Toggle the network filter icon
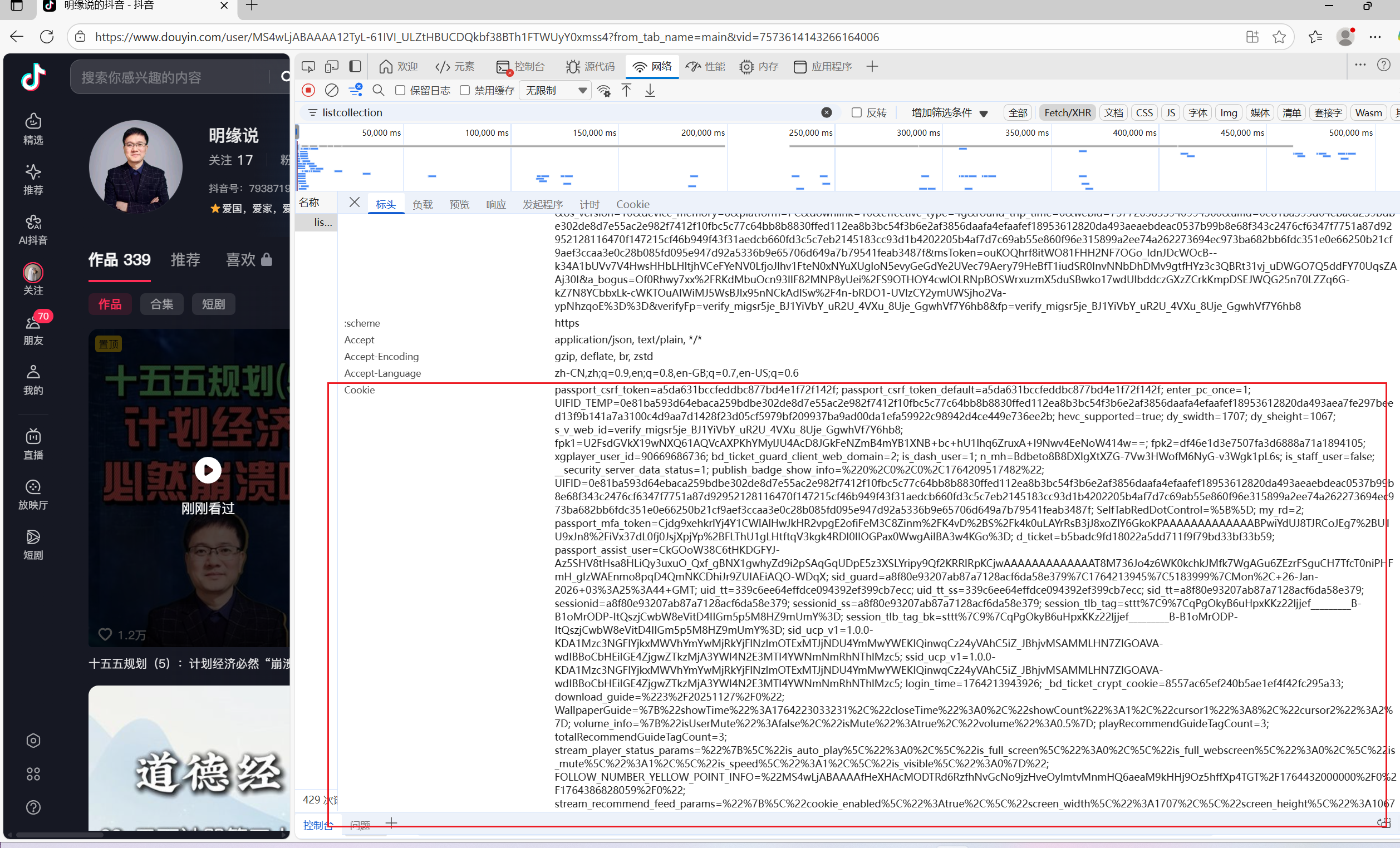The height and width of the screenshot is (848, 1400). [x=356, y=90]
